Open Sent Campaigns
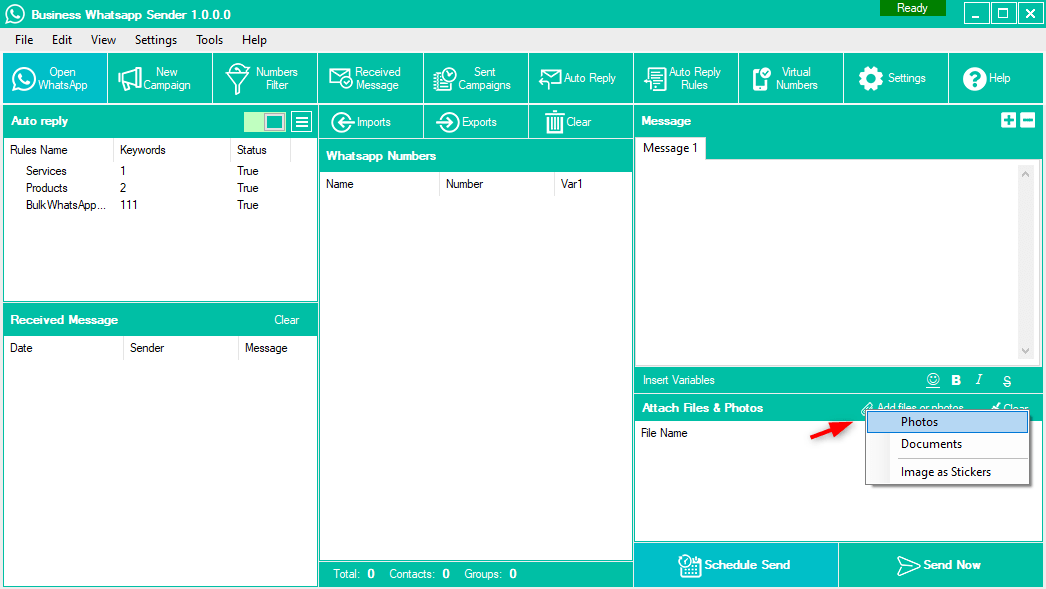The width and height of the screenshot is (1046, 589). tap(475, 78)
